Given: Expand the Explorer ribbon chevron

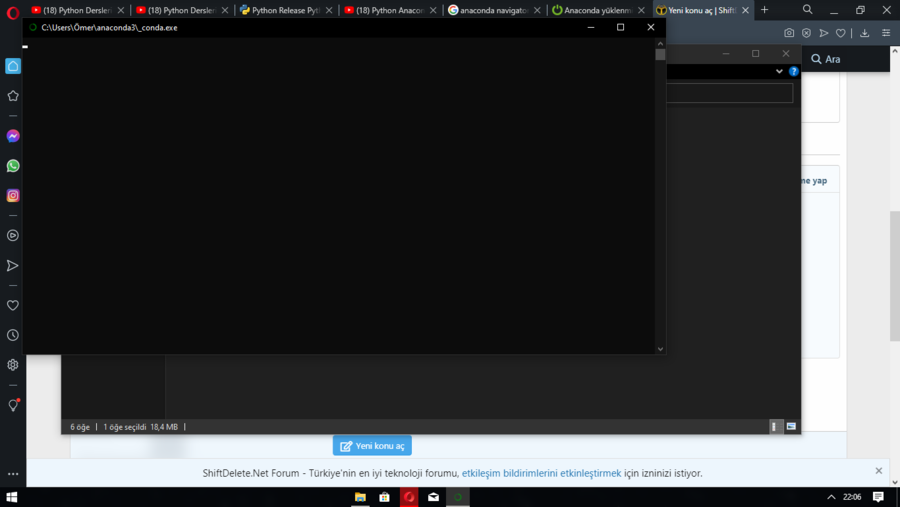Looking at the screenshot, I should [779, 72].
